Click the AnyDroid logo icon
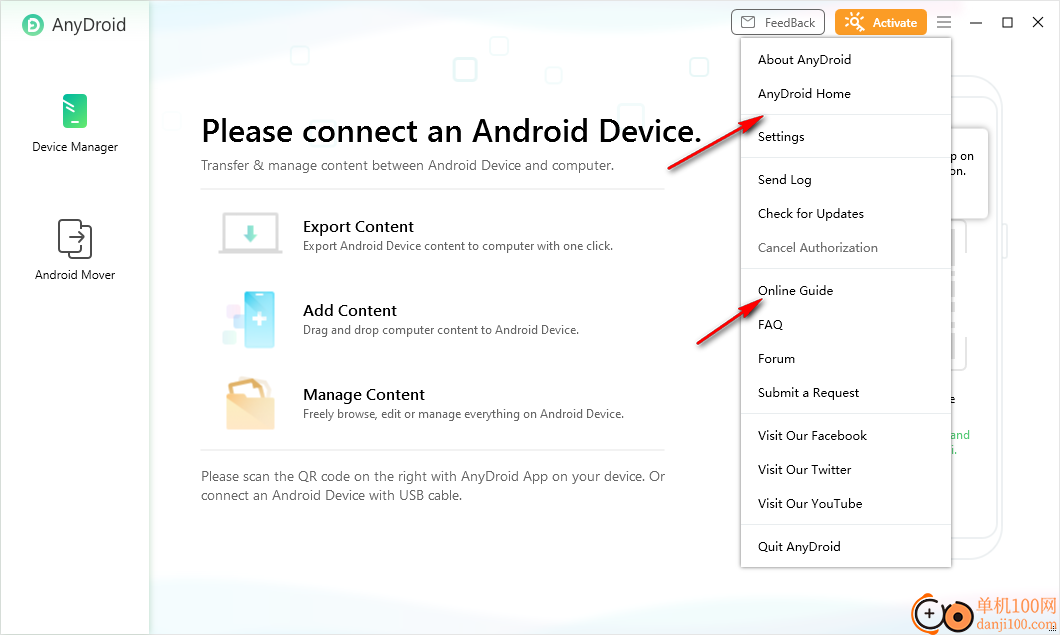This screenshot has width=1060, height=635. click(32, 25)
